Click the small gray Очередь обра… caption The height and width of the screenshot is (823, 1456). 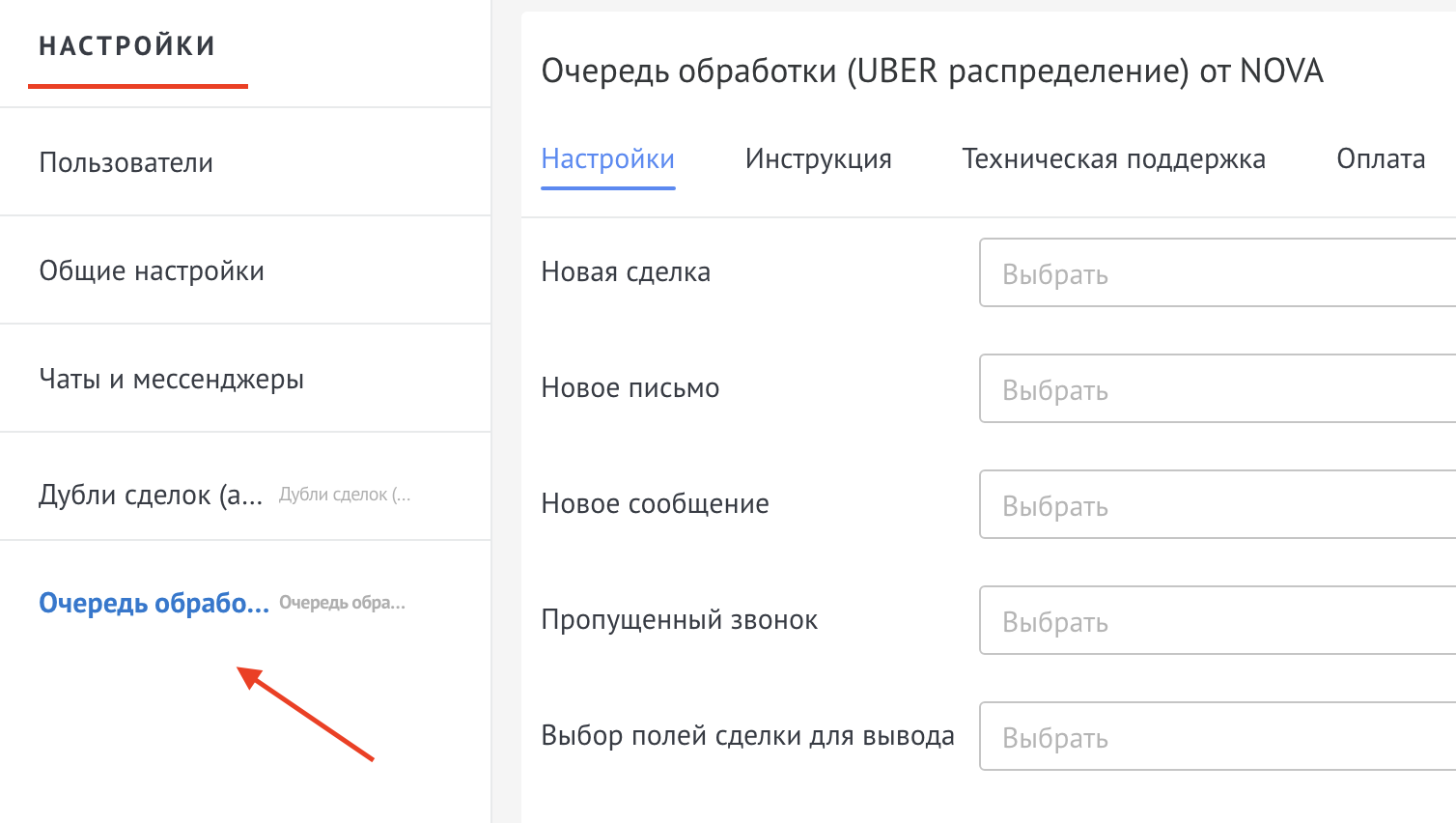(x=342, y=603)
